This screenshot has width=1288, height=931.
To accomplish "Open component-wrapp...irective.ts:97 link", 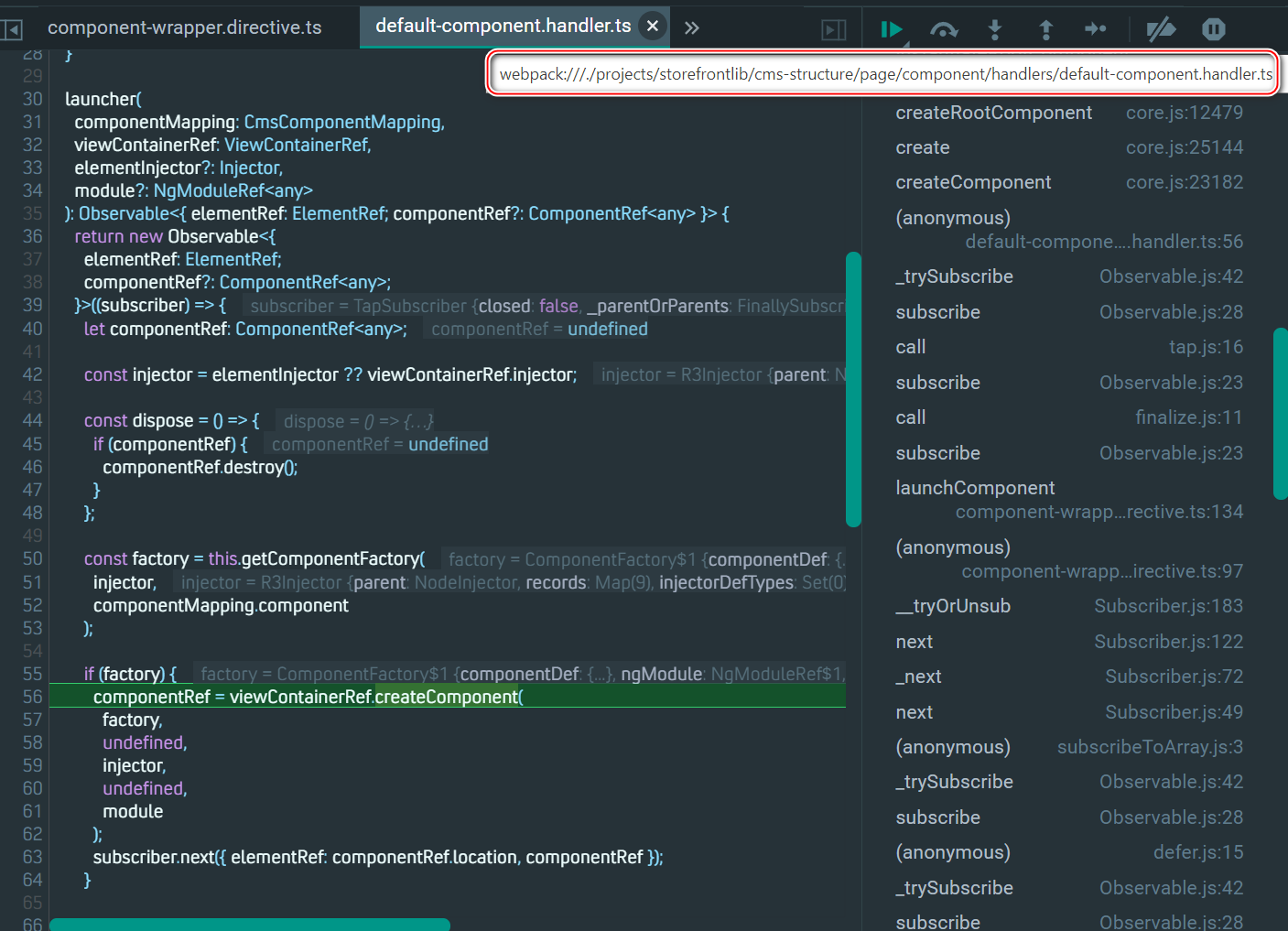I will tap(1102, 571).
